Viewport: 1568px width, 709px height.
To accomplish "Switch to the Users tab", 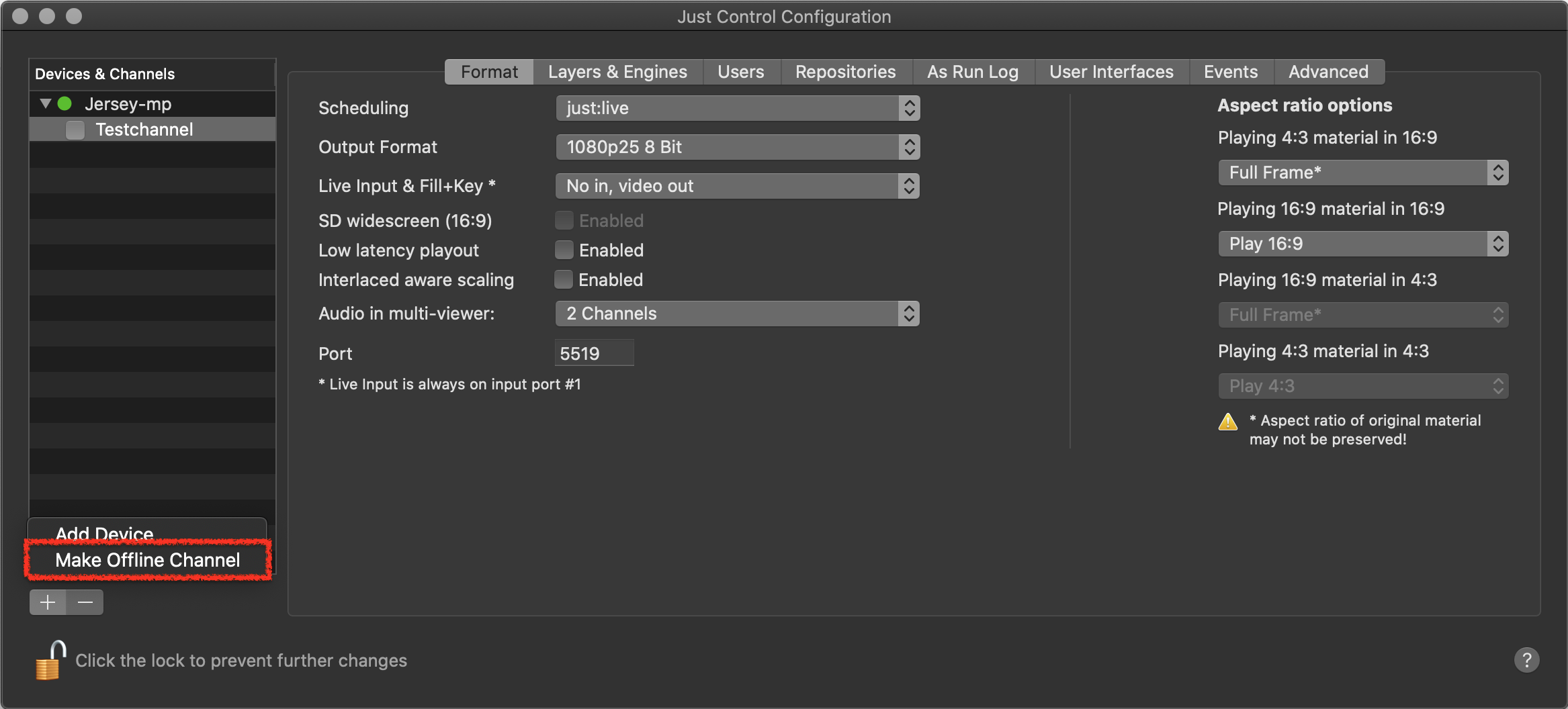I will [741, 72].
